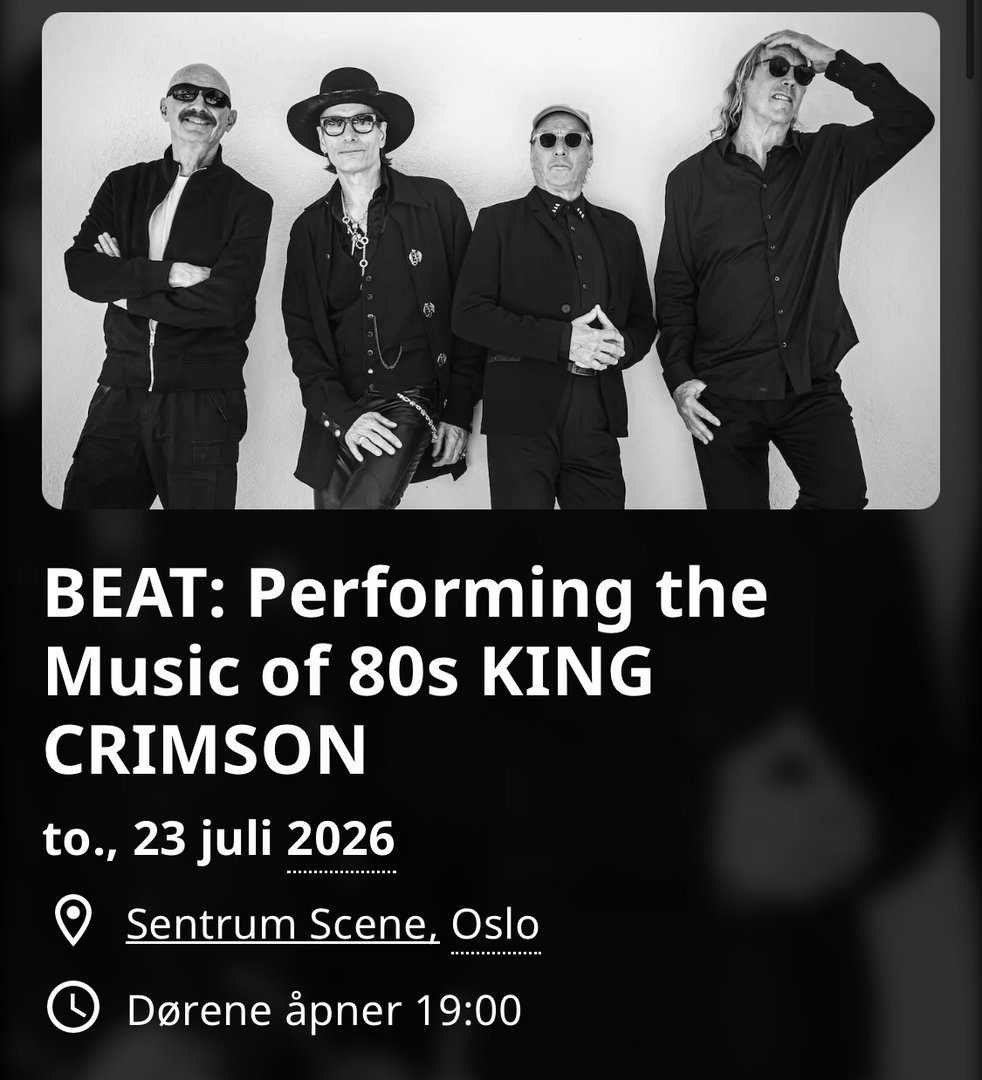
Task: Click the 80s KING text in title
Action: pyautogui.click(x=500, y=672)
